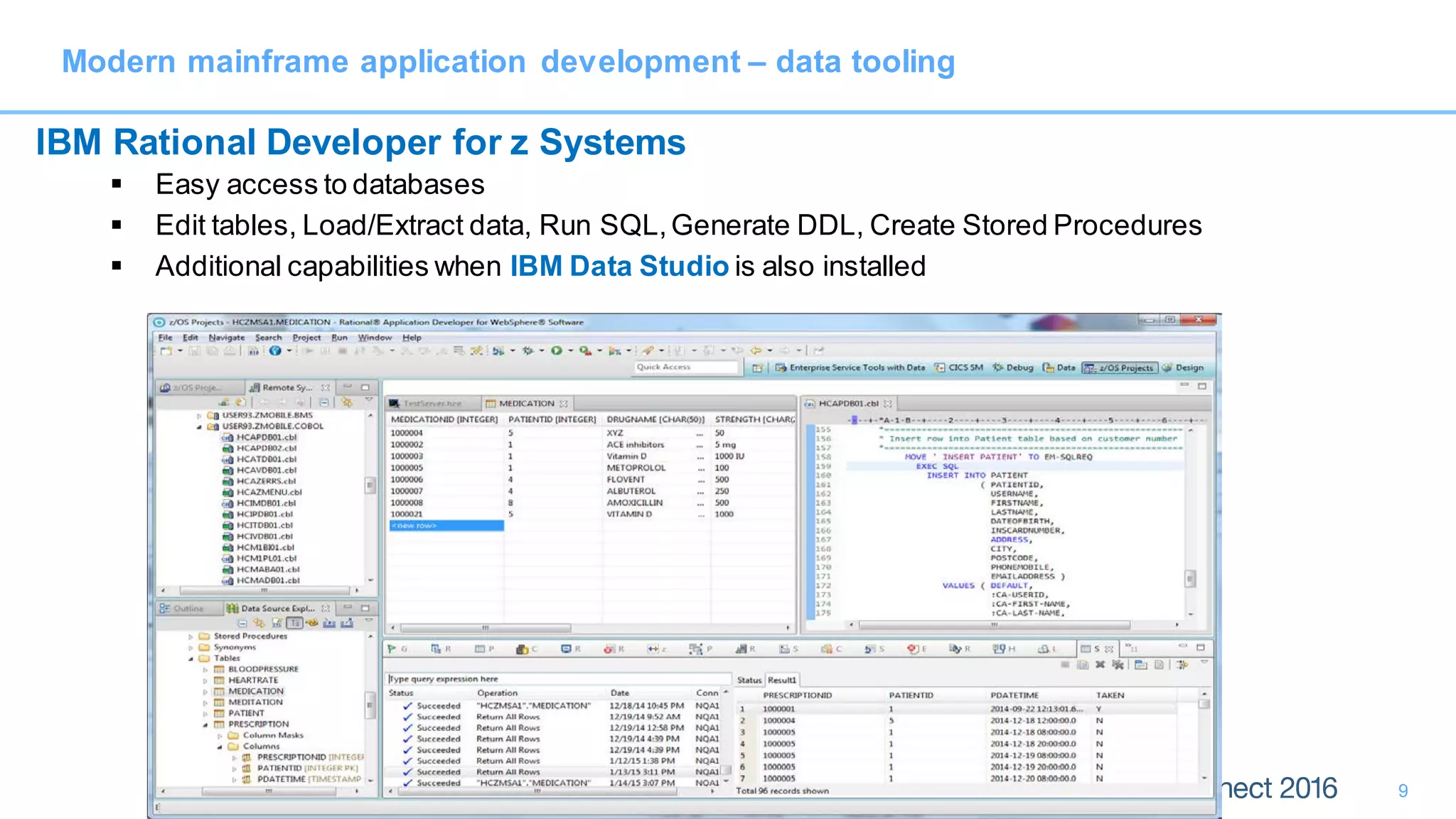Screen dimensions: 1456x819
Task: Click Remove Result X icon in SQL Results
Action: click(1100, 665)
